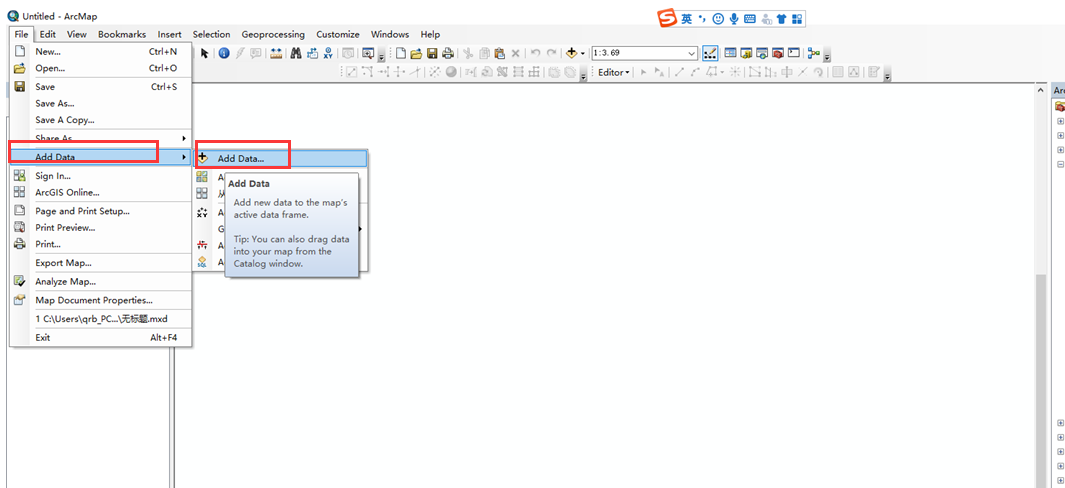This screenshot has width=1065, height=488.
Task: Select Open... in the File menu
Action: point(100,68)
